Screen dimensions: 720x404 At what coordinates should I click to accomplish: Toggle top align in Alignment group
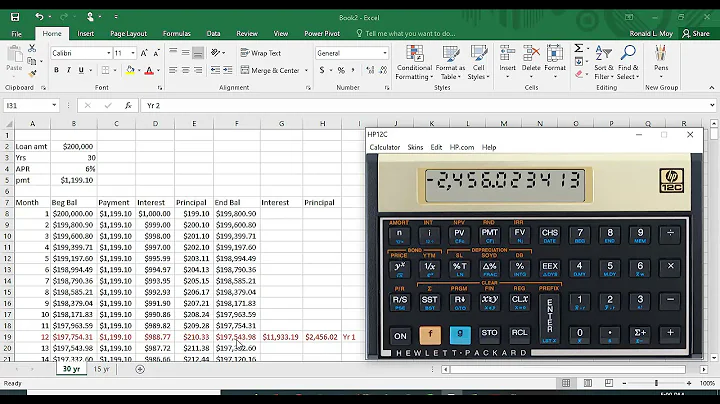(173, 53)
